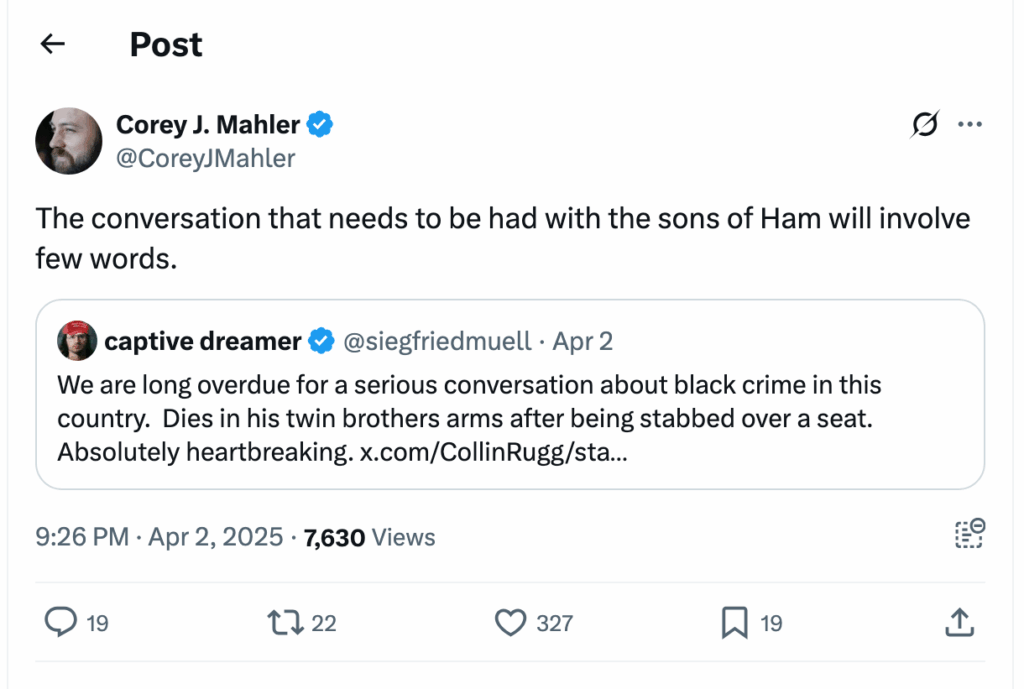The width and height of the screenshot is (1024, 689).
Task: Click the repost icon showing 22 reposts
Action: click(284, 622)
